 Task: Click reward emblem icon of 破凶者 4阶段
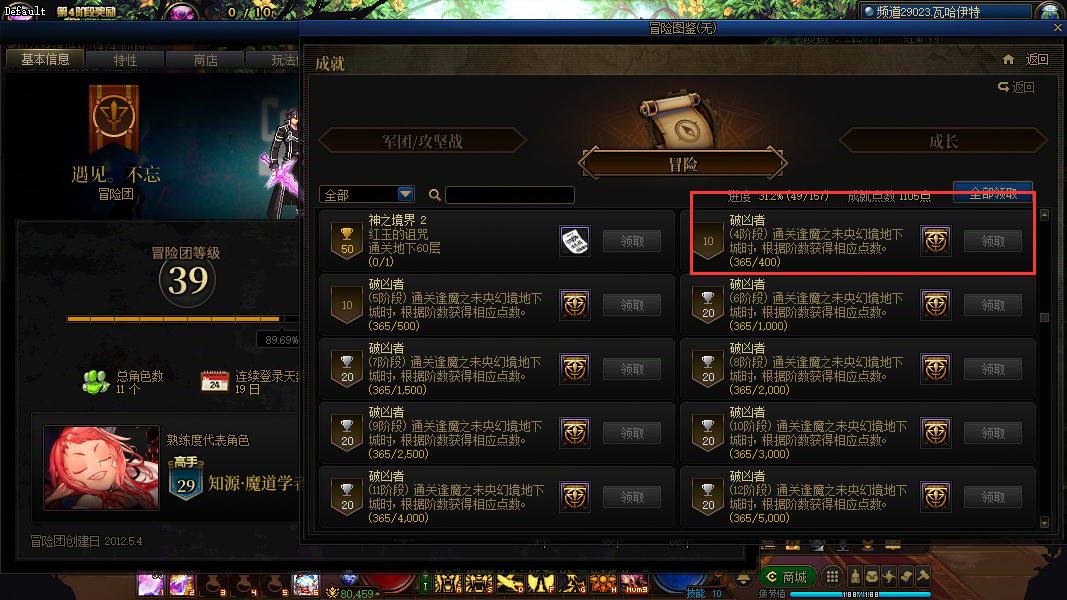click(x=936, y=241)
